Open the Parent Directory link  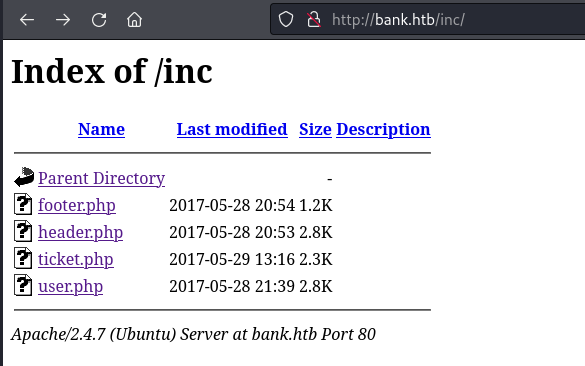(101, 178)
